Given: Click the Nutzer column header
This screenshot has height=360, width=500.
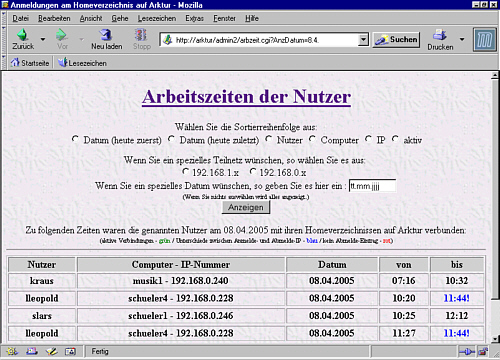Looking at the screenshot, I should pyautogui.click(x=42, y=265).
